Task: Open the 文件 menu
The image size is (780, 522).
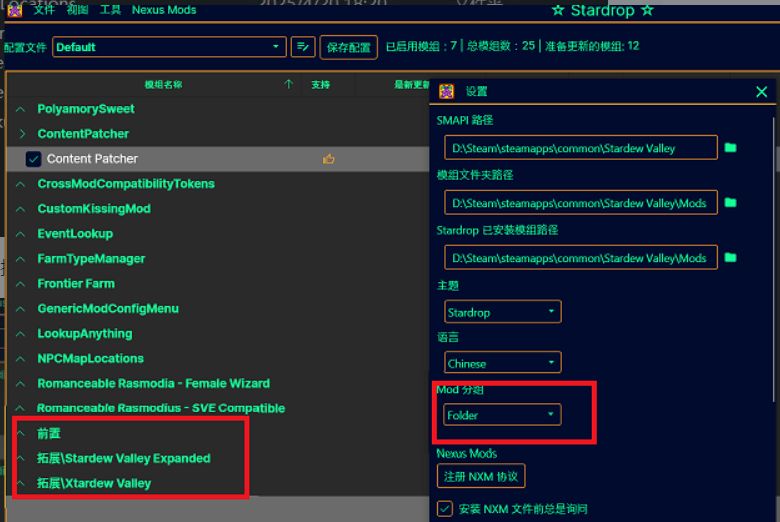Action: pos(44,9)
